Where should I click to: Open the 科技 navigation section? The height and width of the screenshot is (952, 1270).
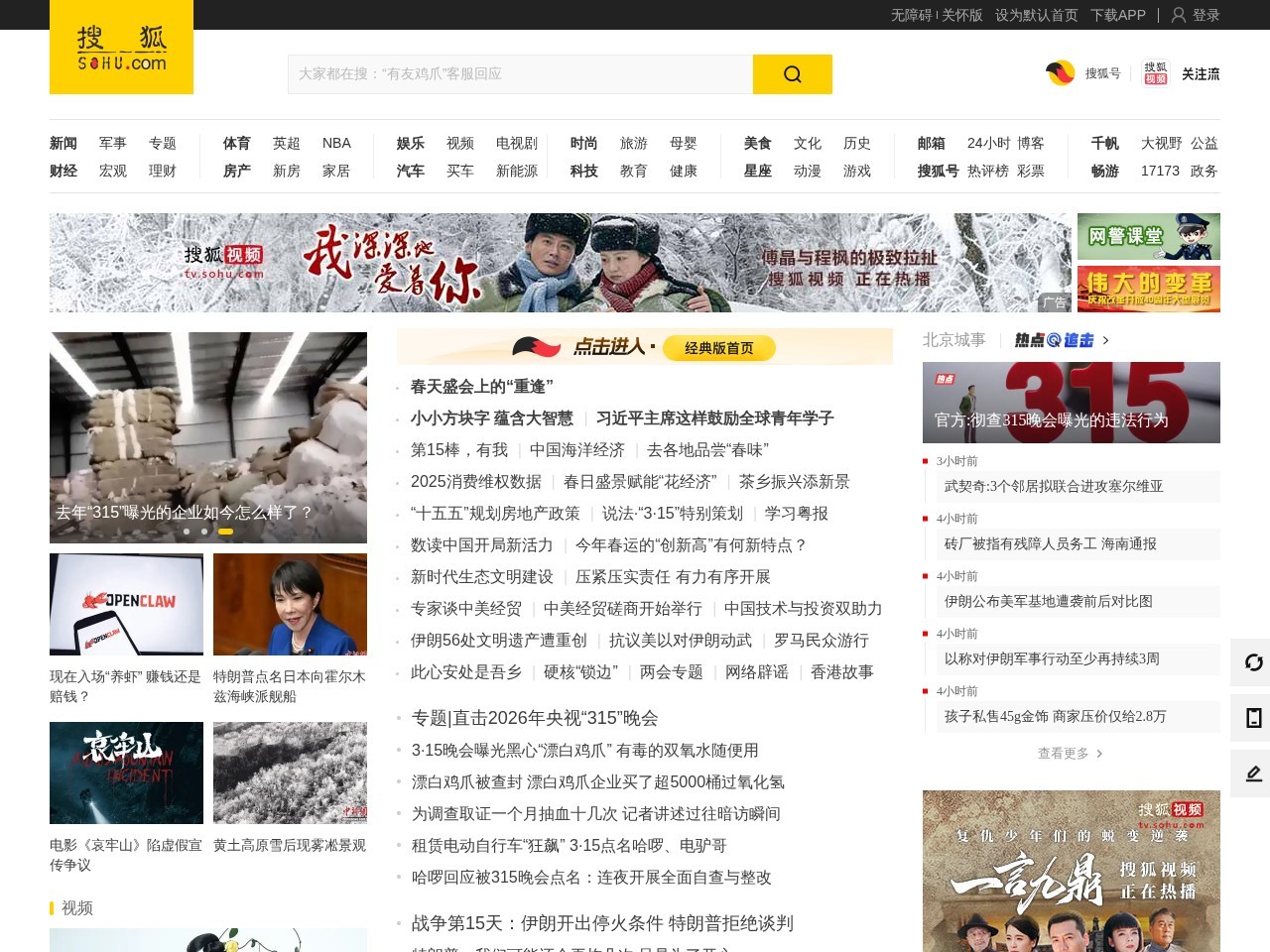tap(583, 171)
